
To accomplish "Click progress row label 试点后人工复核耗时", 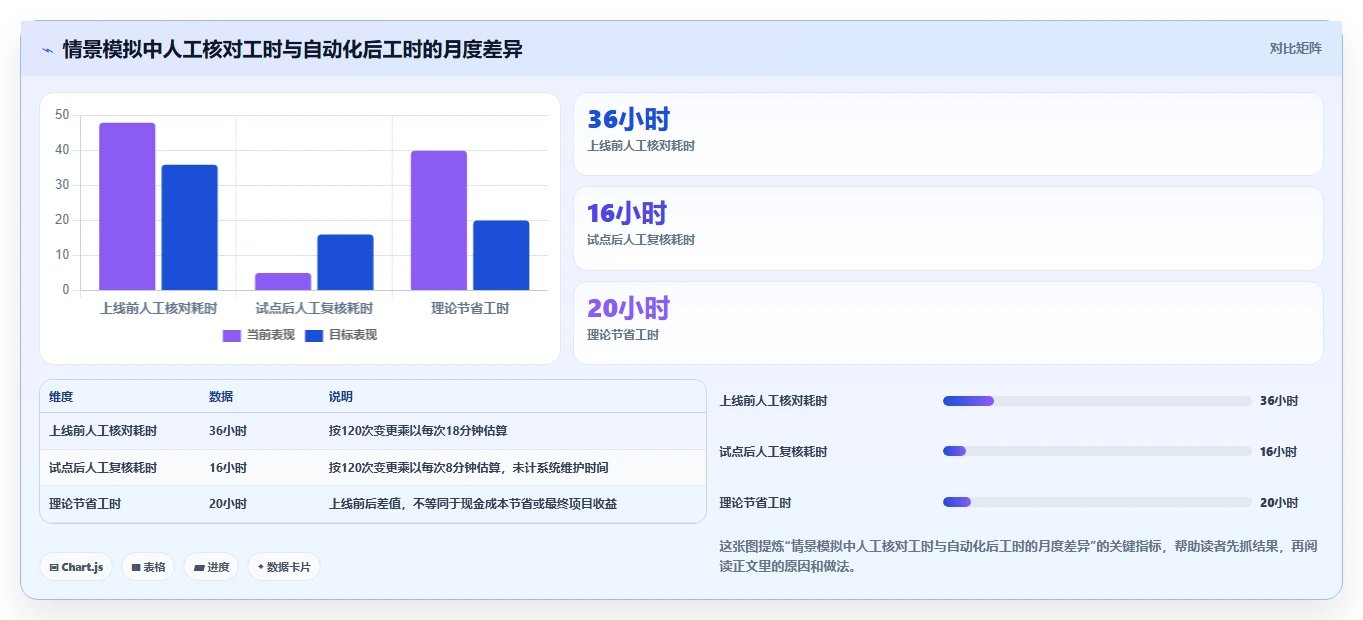I will (774, 452).
